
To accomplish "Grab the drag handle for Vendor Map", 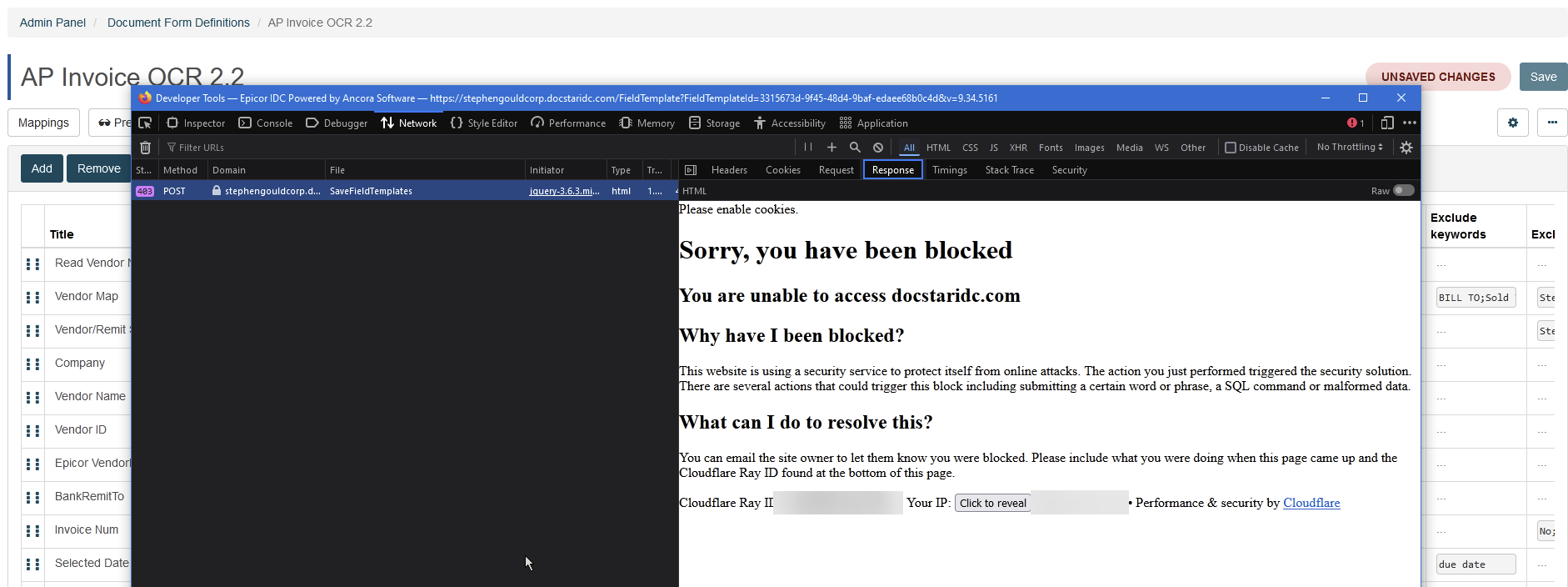I will tap(32, 298).
